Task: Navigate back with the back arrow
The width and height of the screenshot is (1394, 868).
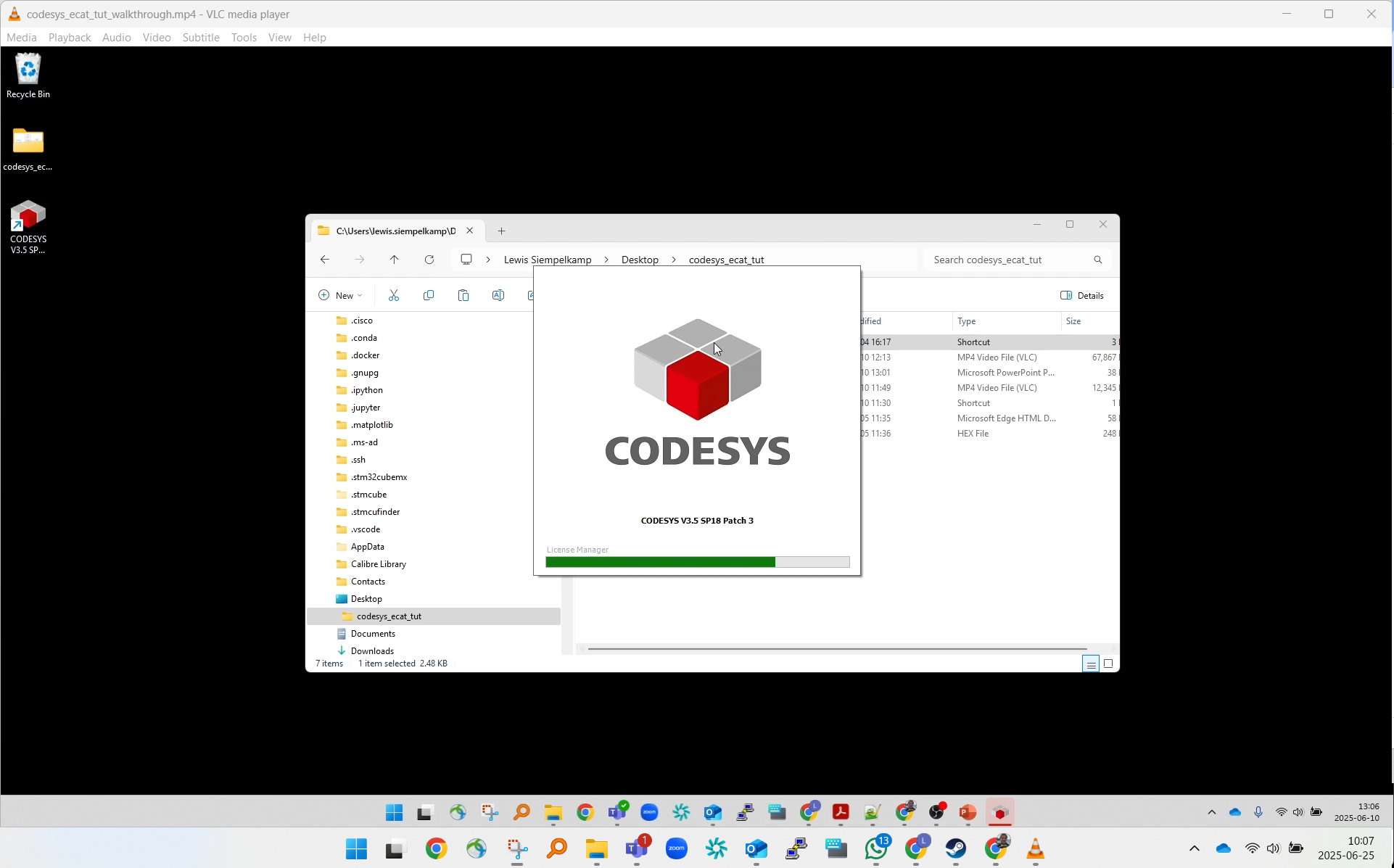Action: (x=324, y=259)
